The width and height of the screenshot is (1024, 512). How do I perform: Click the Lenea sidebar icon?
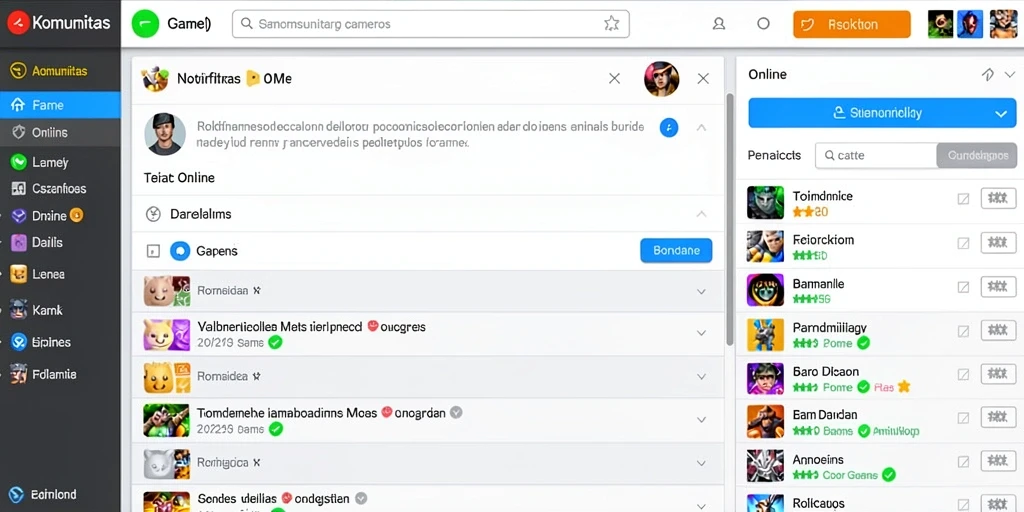coord(19,274)
